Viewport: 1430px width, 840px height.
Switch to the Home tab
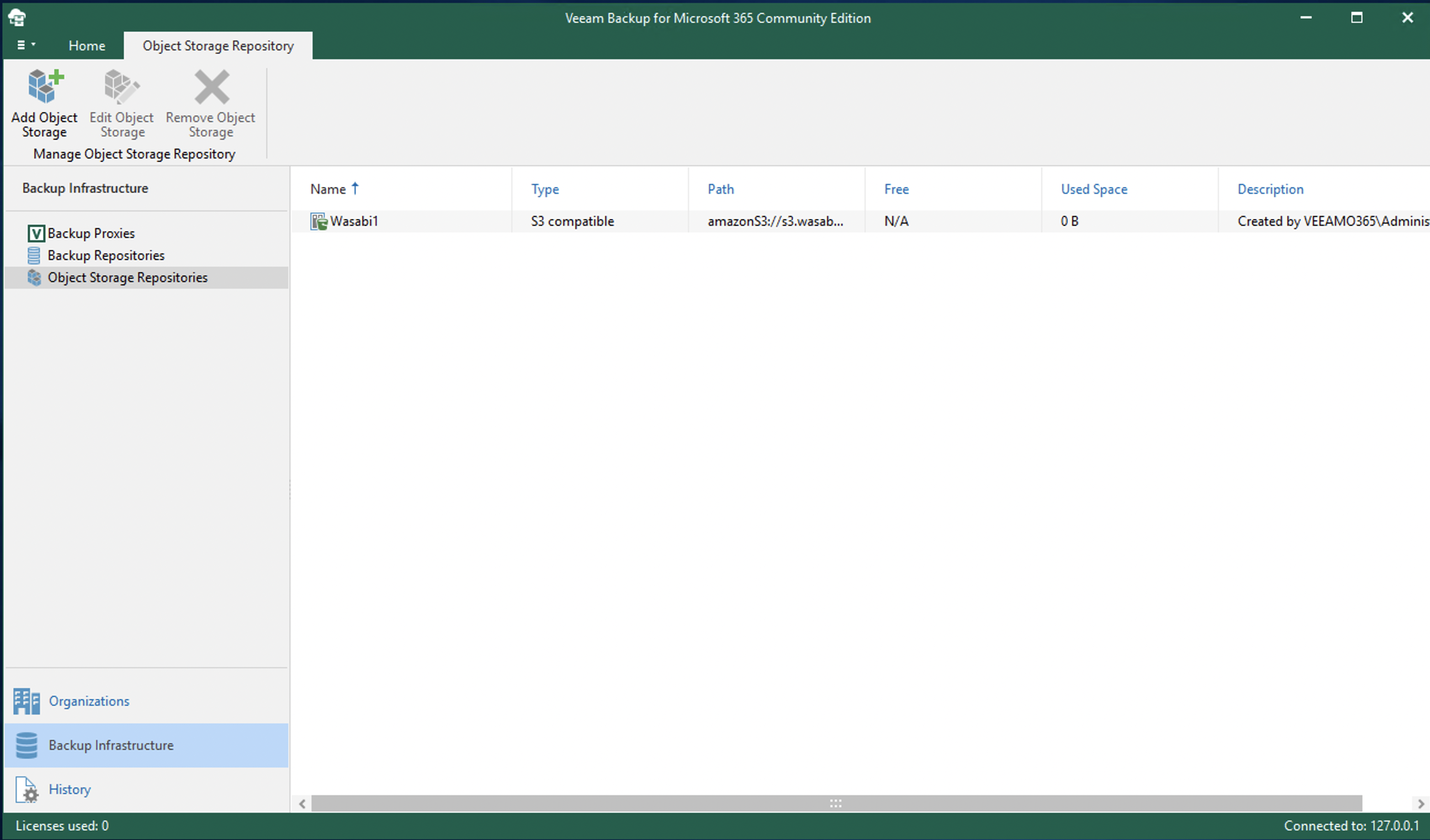pos(87,45)
